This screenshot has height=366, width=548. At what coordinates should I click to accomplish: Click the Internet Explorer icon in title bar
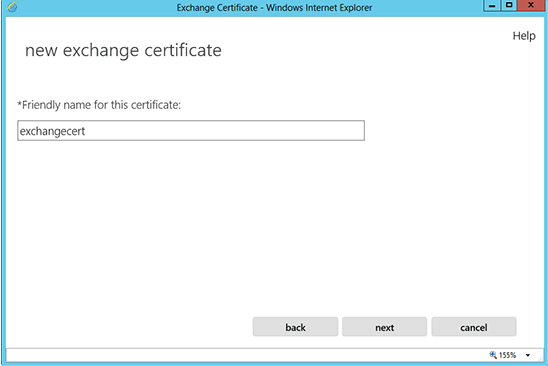pos(12,7)
